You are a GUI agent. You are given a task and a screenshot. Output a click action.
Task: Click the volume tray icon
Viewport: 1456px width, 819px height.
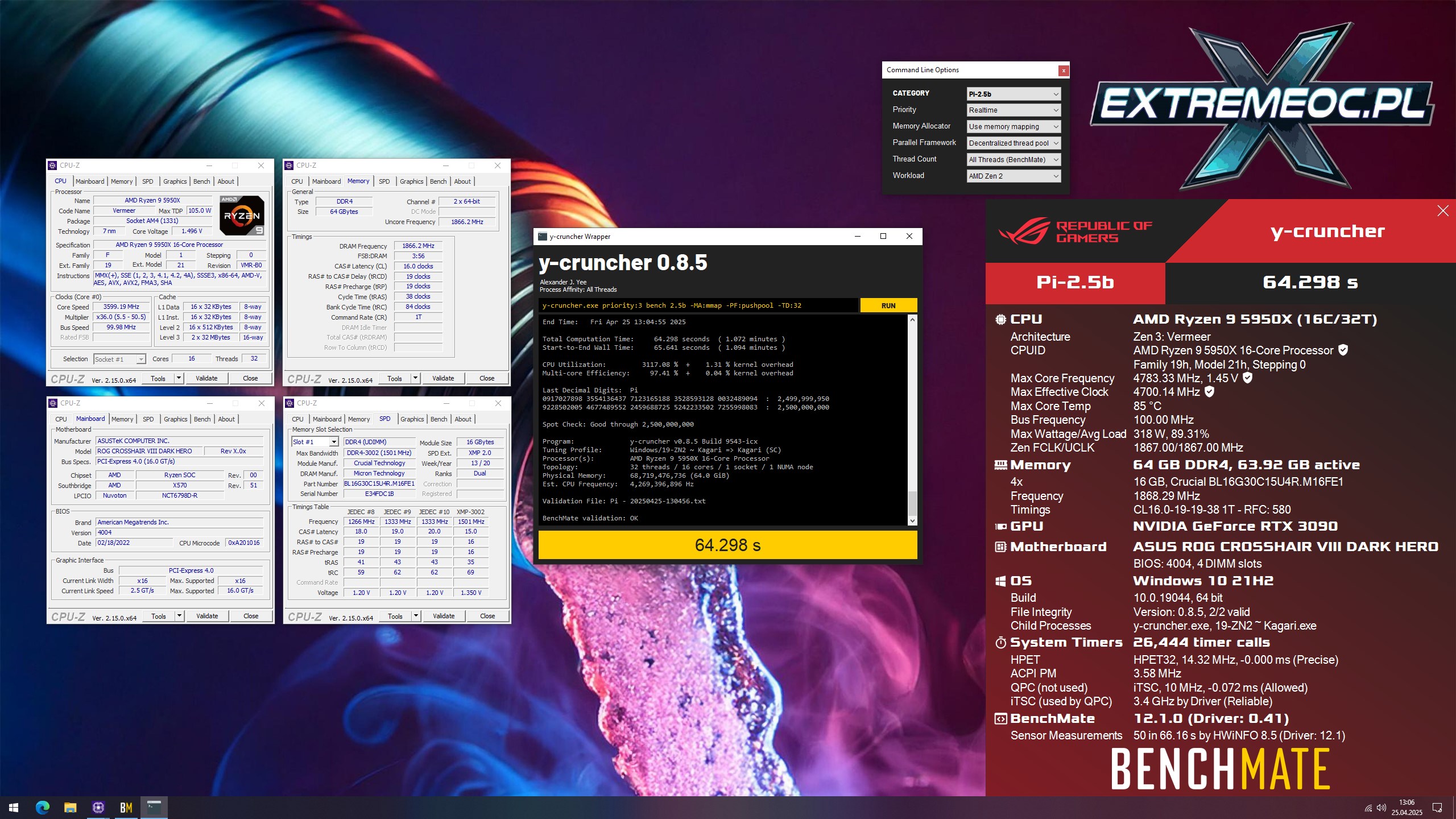tap(1381, 808)
